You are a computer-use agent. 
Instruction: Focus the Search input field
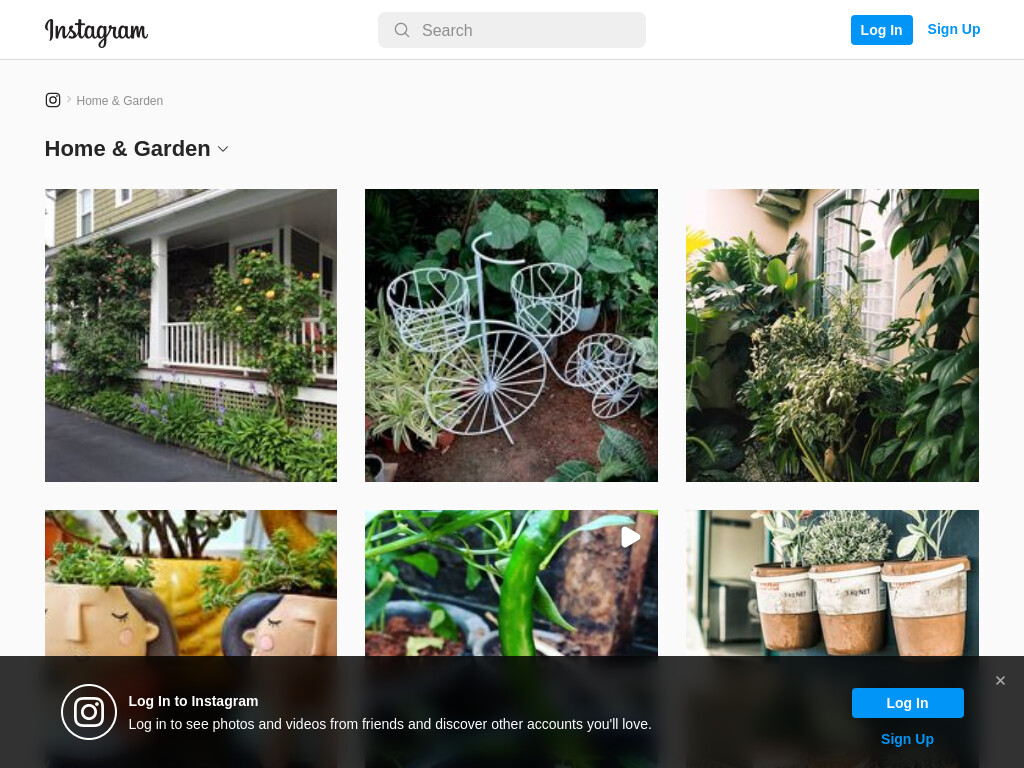(511, 30)
